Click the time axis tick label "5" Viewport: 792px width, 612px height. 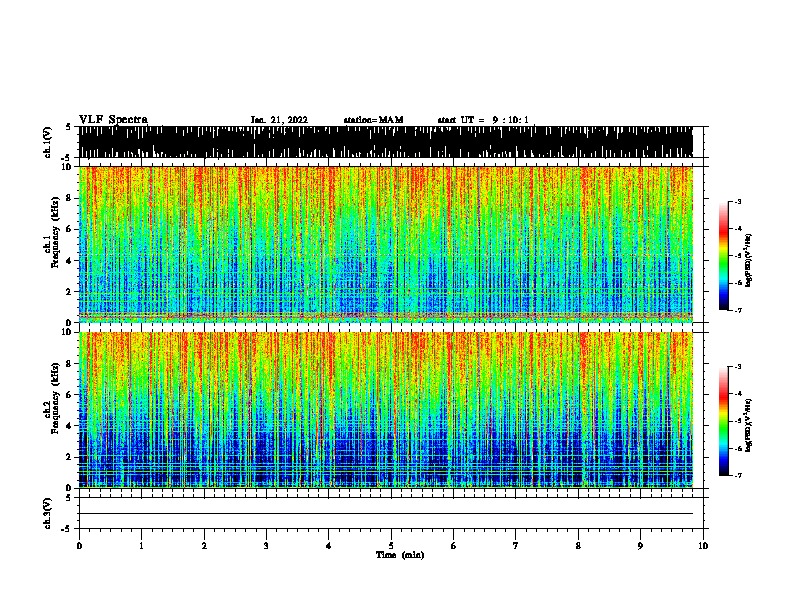click(391, 546)
